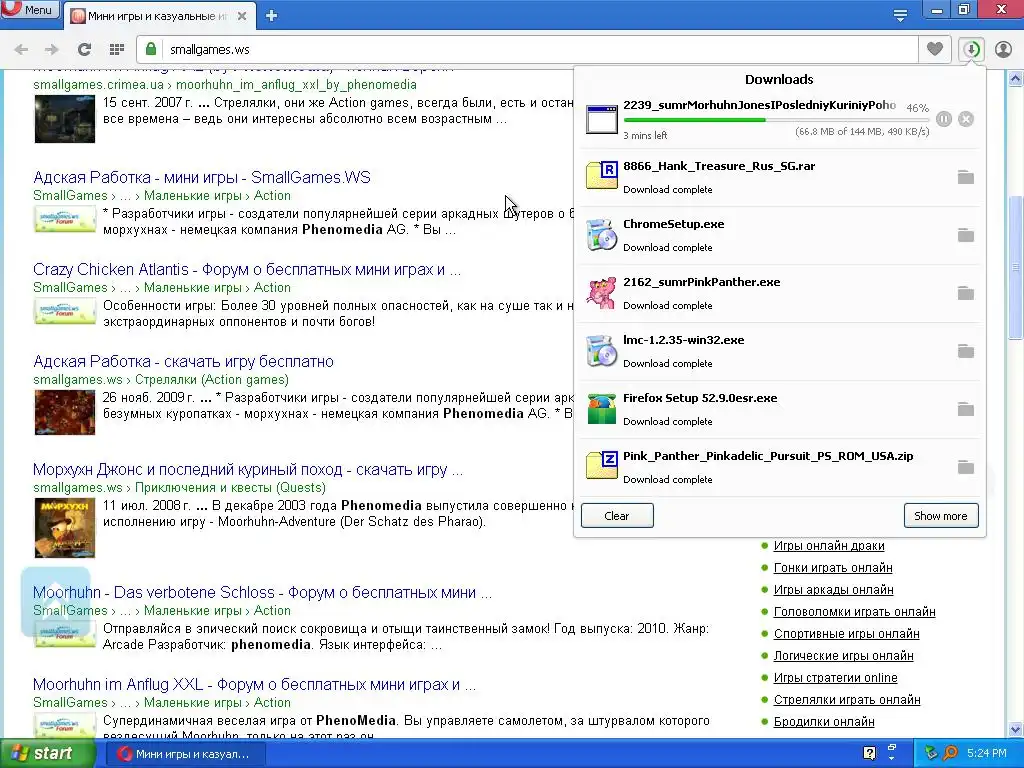
Task: Open the user account profile icon
Action: click(1003, 49)
